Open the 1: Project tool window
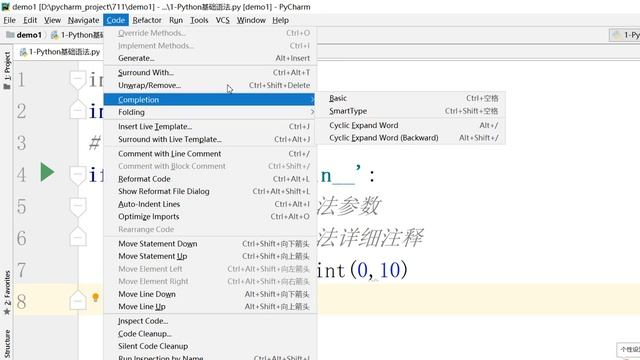 (x=7, y=70)
